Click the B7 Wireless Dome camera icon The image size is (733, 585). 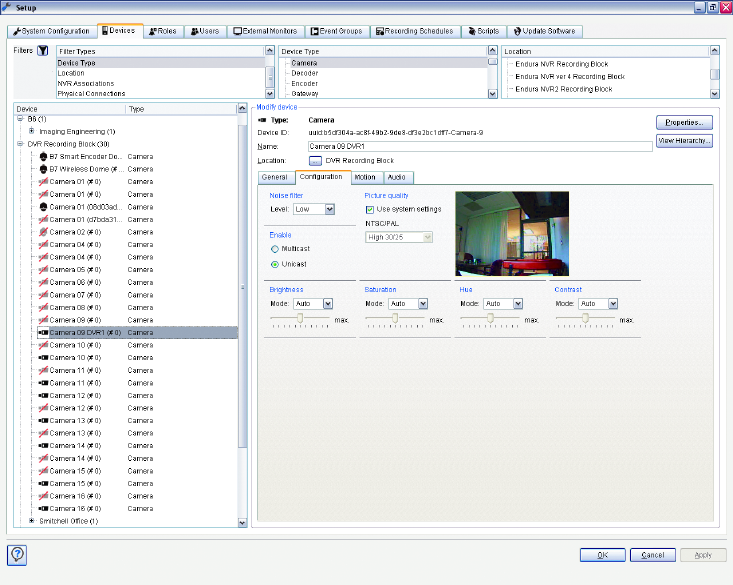point(43,169)
